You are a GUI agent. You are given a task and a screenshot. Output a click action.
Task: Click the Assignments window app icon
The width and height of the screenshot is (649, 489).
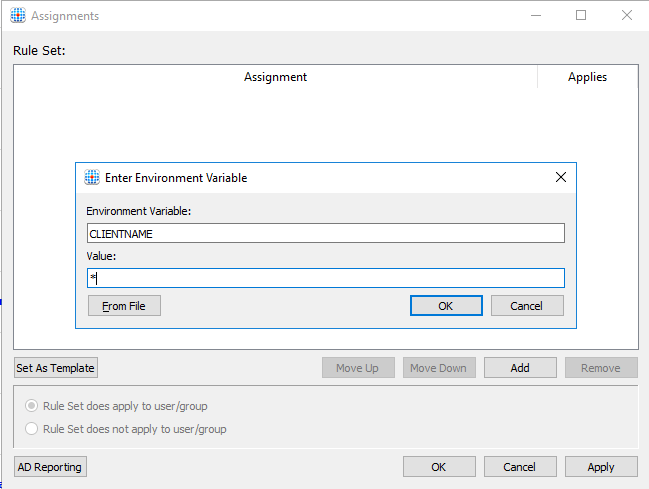pos(18,16)
